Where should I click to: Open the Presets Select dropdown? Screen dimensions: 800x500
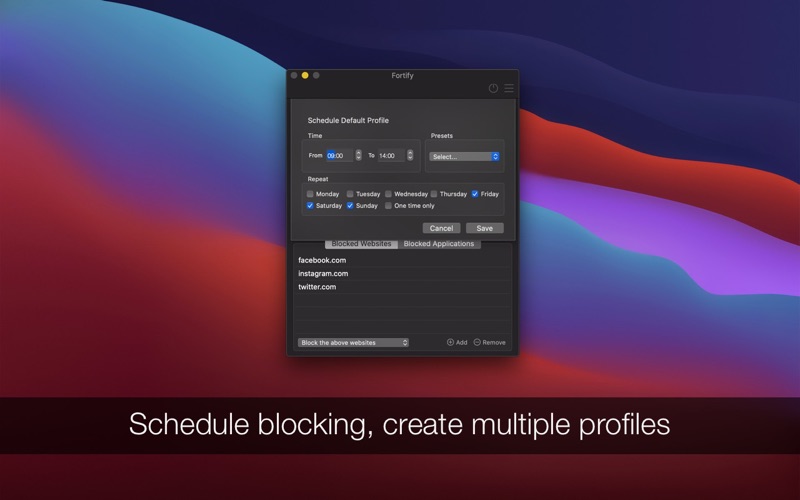tap(464, 157)
